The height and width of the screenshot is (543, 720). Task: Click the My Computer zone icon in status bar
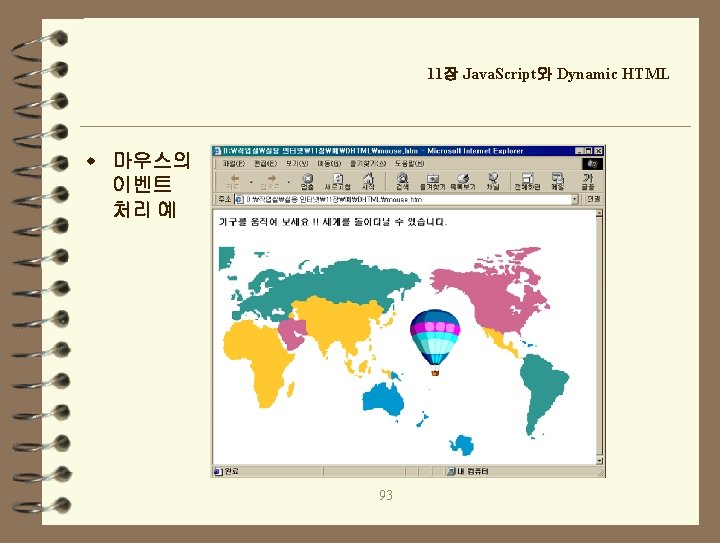click(x=451, y=471)
